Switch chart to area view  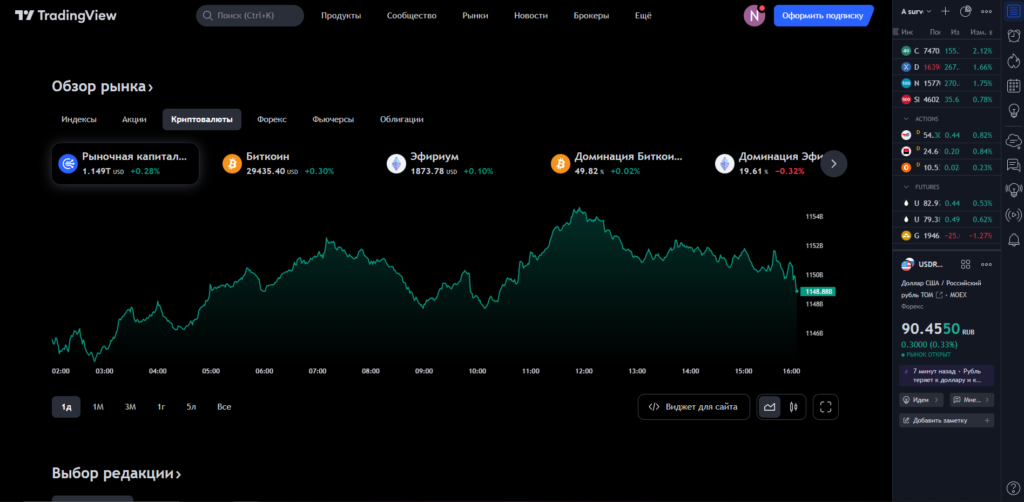tap(769, 407)
